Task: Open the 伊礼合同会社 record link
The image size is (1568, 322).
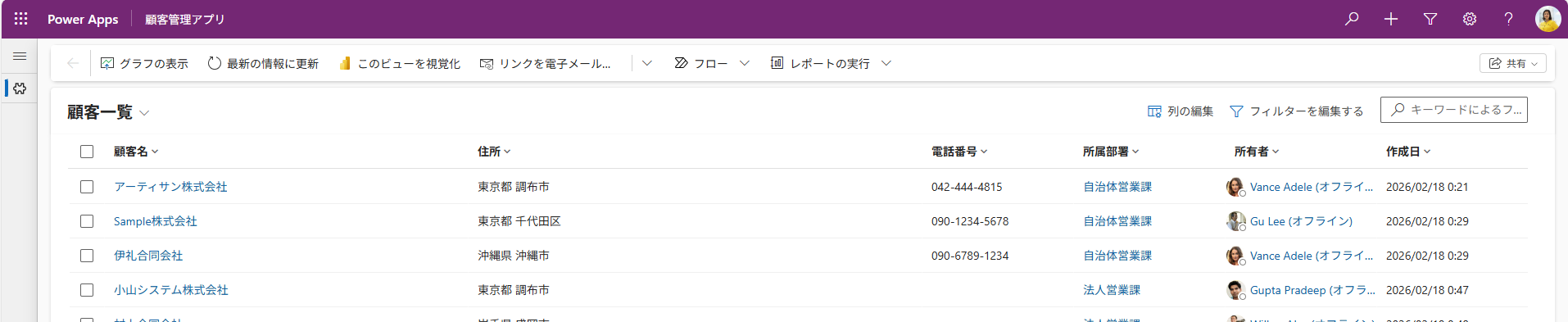Action: [148, 256]
